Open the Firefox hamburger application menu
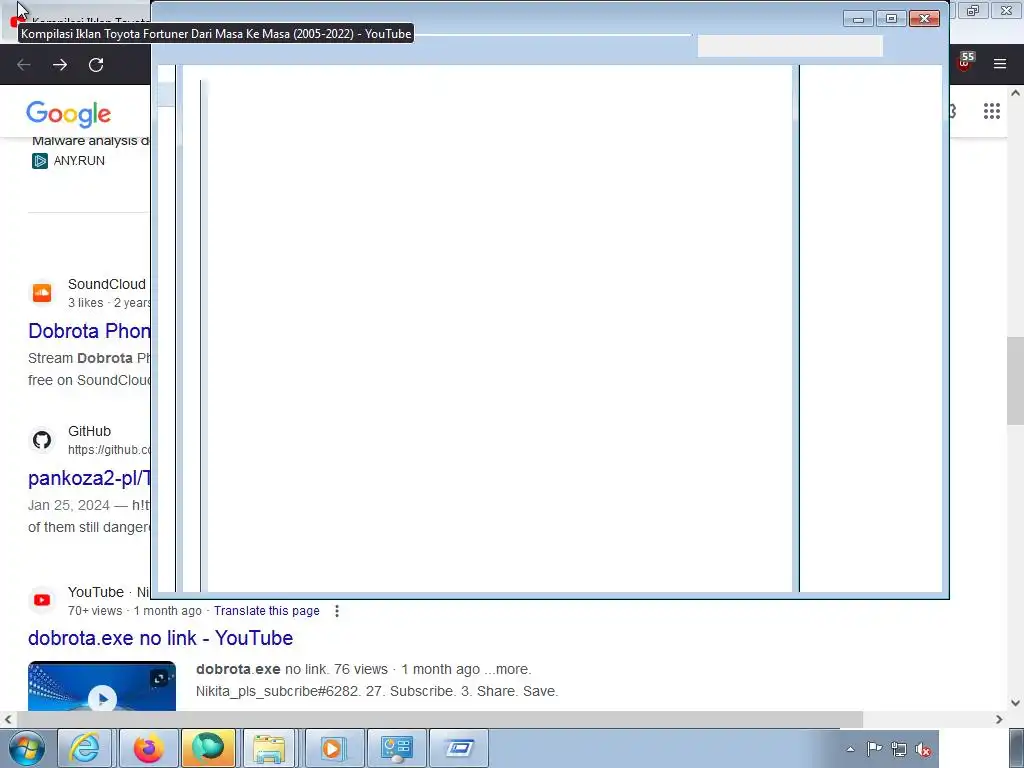The image size is (1024, 768). pos(1000,64)
